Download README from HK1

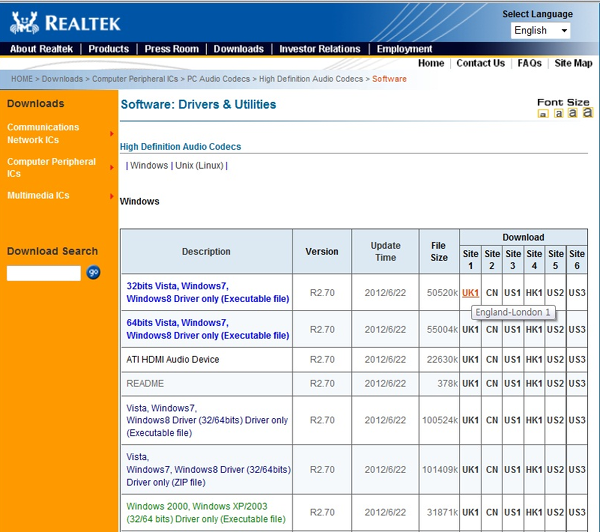(534, 383)
